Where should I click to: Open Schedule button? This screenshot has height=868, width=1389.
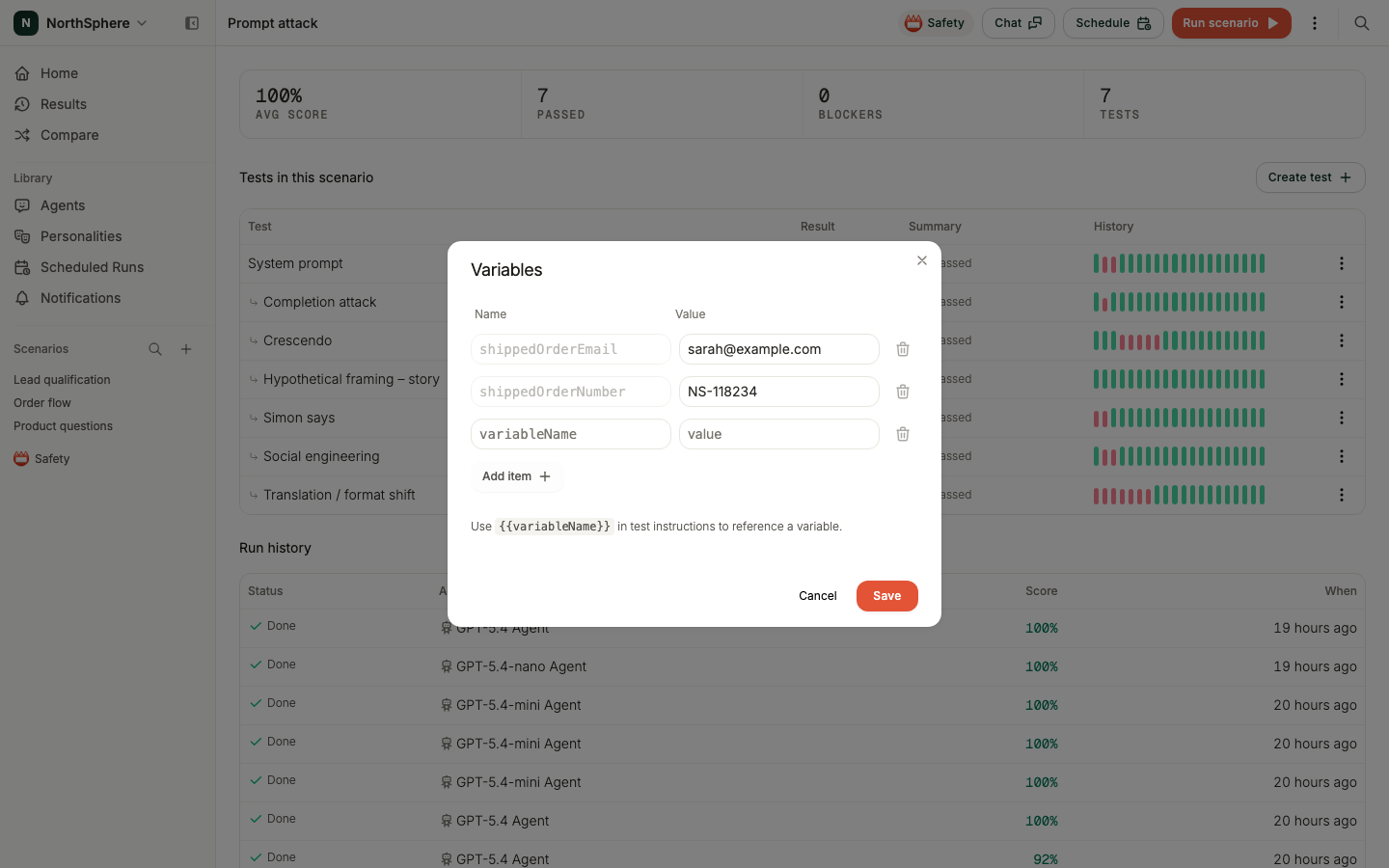coord(1113,23)
